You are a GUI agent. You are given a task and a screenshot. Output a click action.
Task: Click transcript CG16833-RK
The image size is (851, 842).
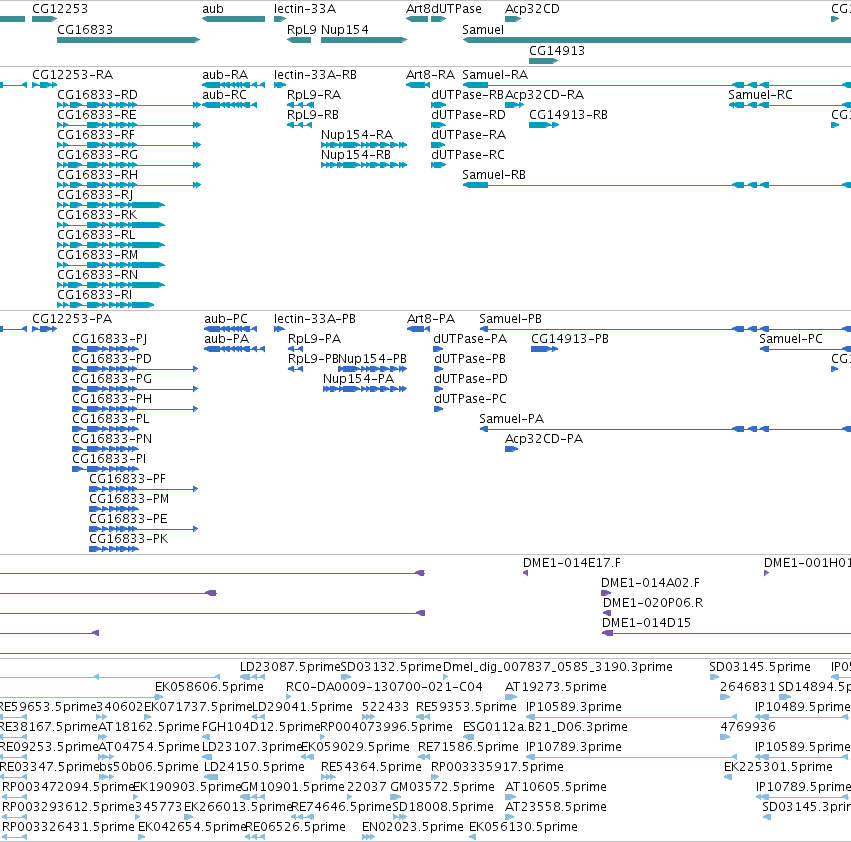coord(97,214)
